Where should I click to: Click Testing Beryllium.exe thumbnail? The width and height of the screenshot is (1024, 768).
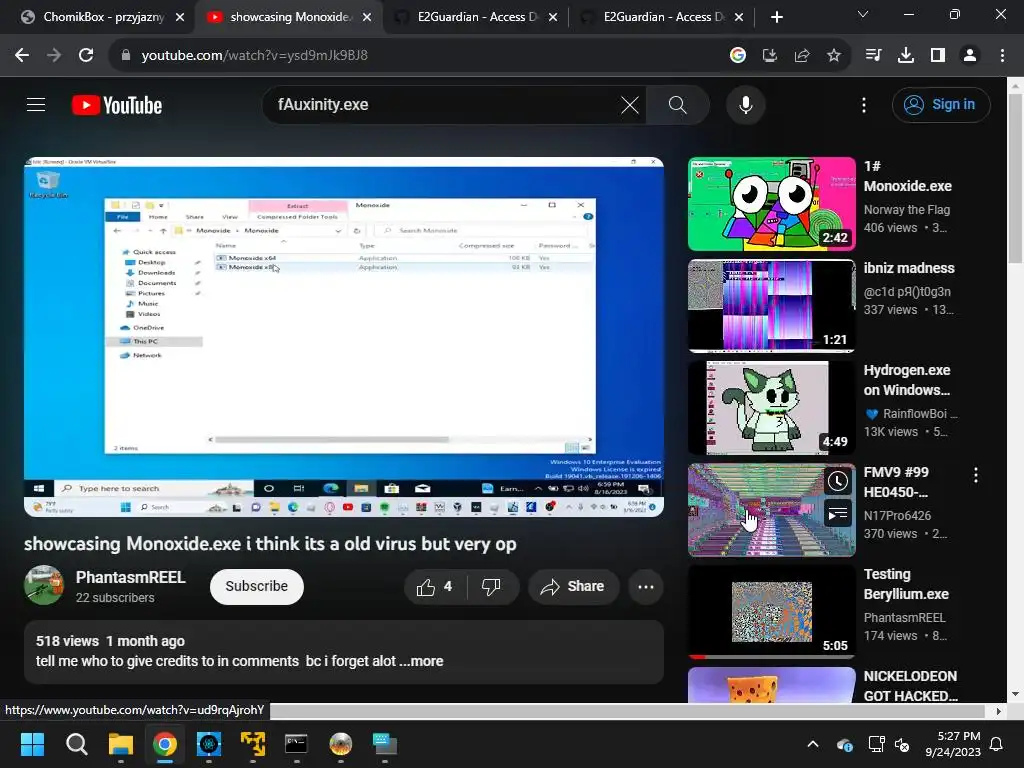click(x=771, y=611)
